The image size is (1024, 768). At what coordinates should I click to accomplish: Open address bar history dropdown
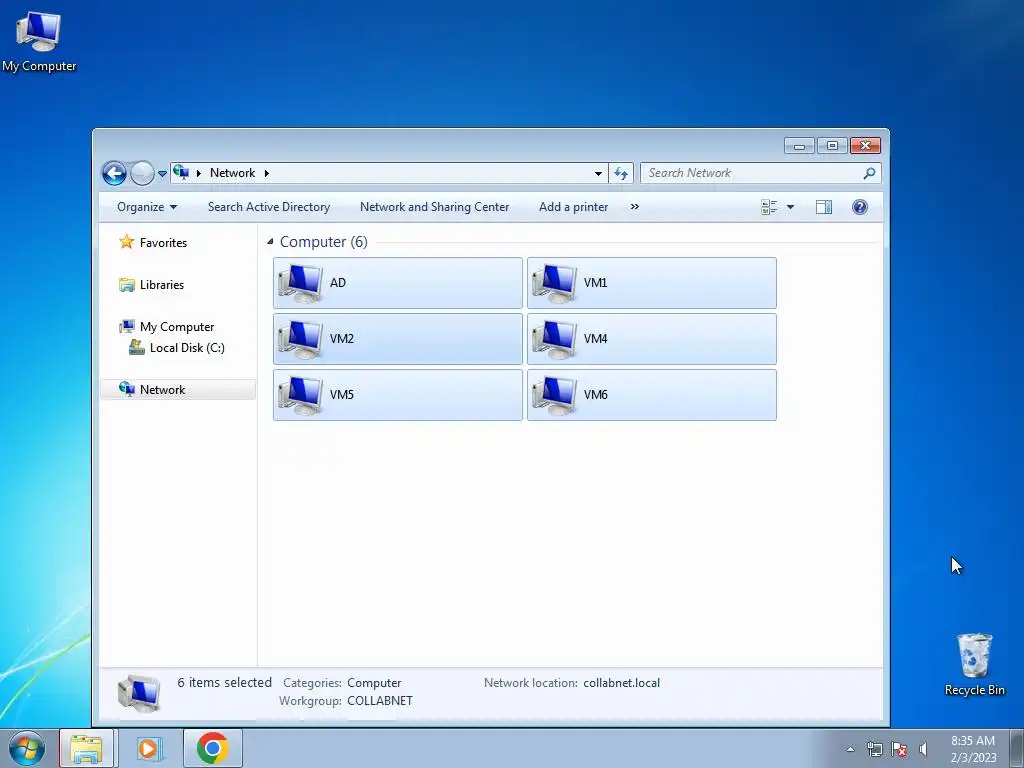(x=598, y=174)
